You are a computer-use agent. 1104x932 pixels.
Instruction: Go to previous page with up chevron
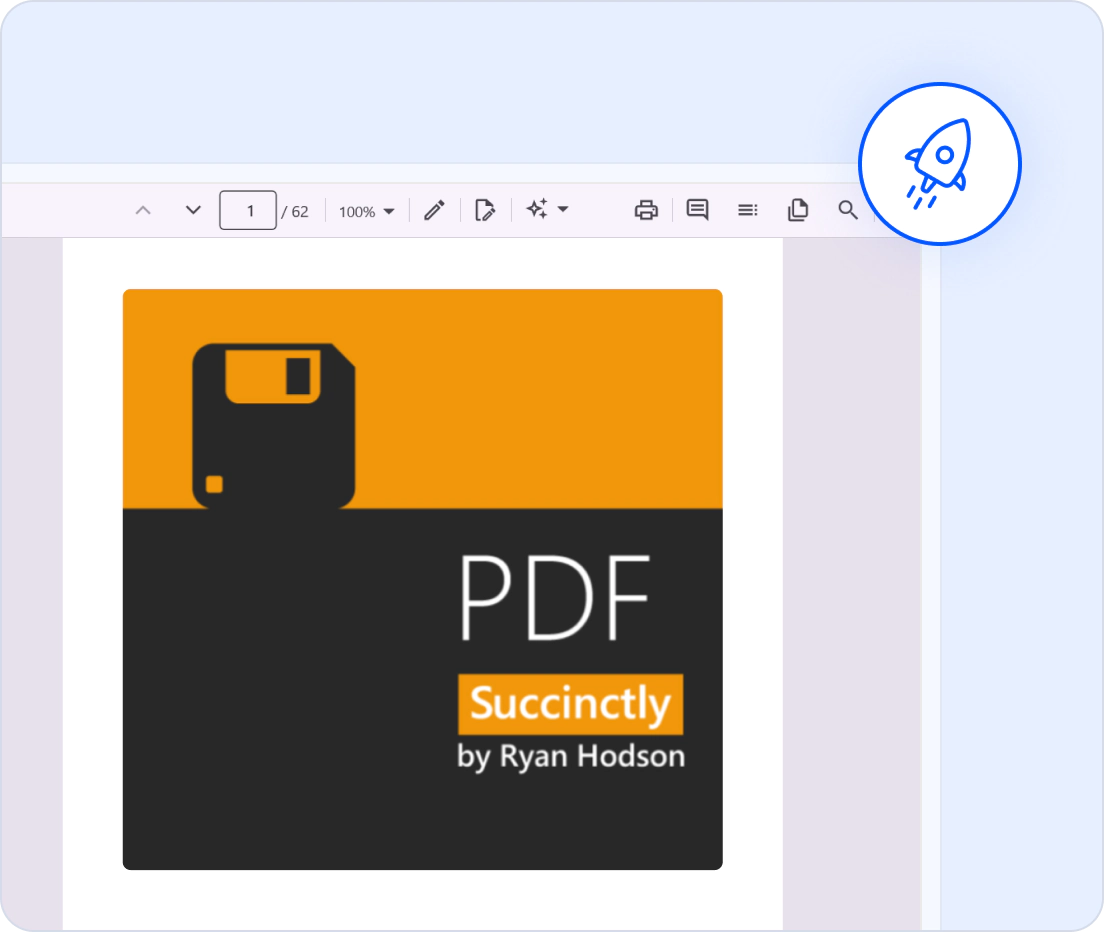point(143,210)
